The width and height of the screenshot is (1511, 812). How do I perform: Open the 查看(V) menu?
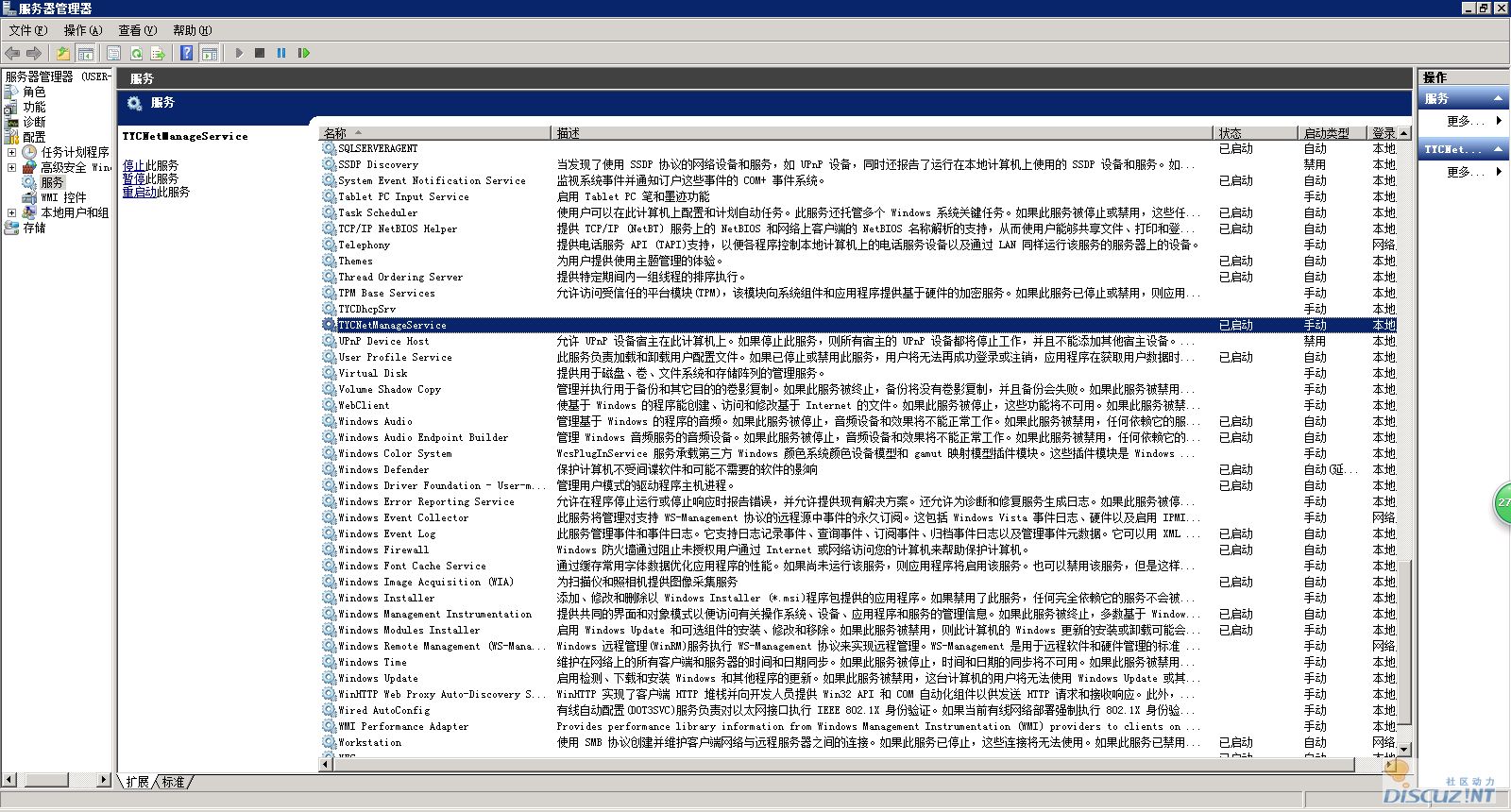tap(138, 30)
